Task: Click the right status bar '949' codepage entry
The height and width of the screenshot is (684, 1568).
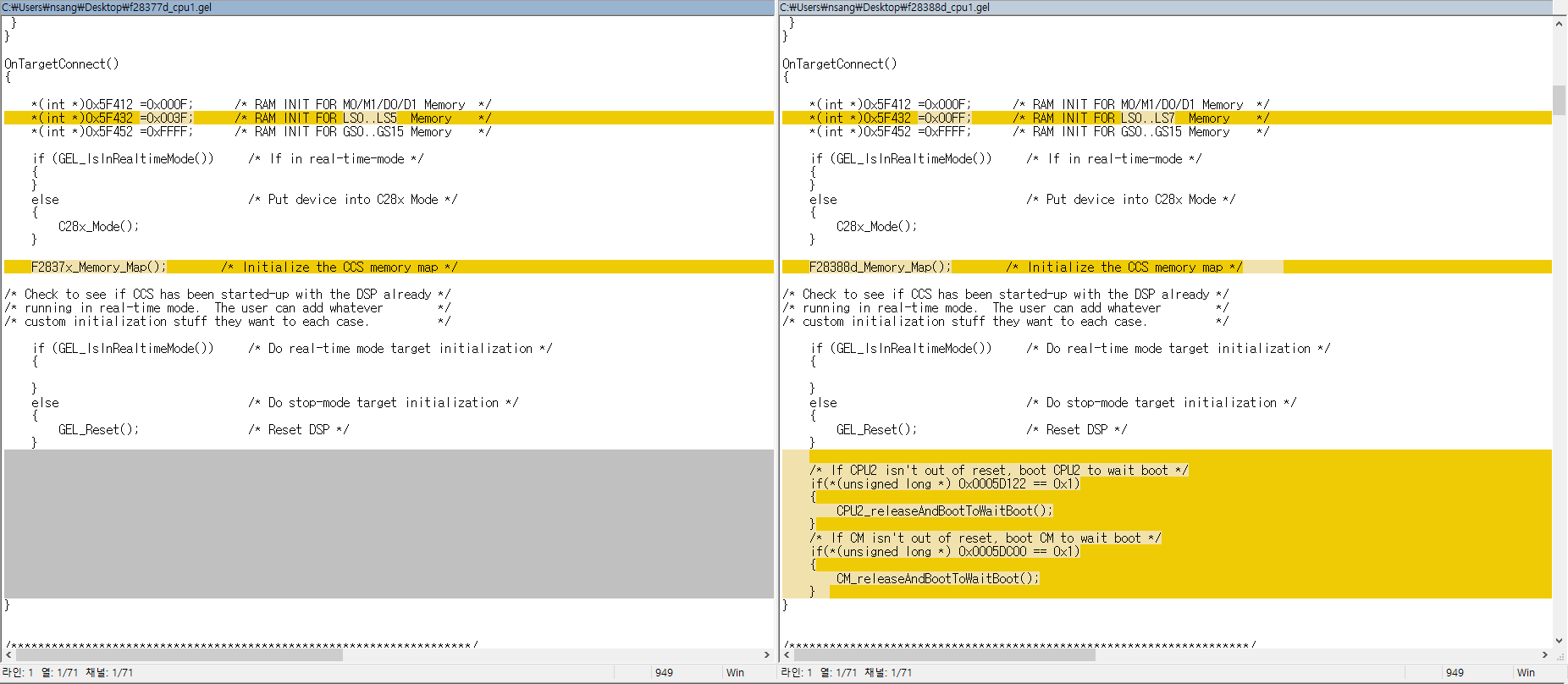Action: pos(1455,673)
